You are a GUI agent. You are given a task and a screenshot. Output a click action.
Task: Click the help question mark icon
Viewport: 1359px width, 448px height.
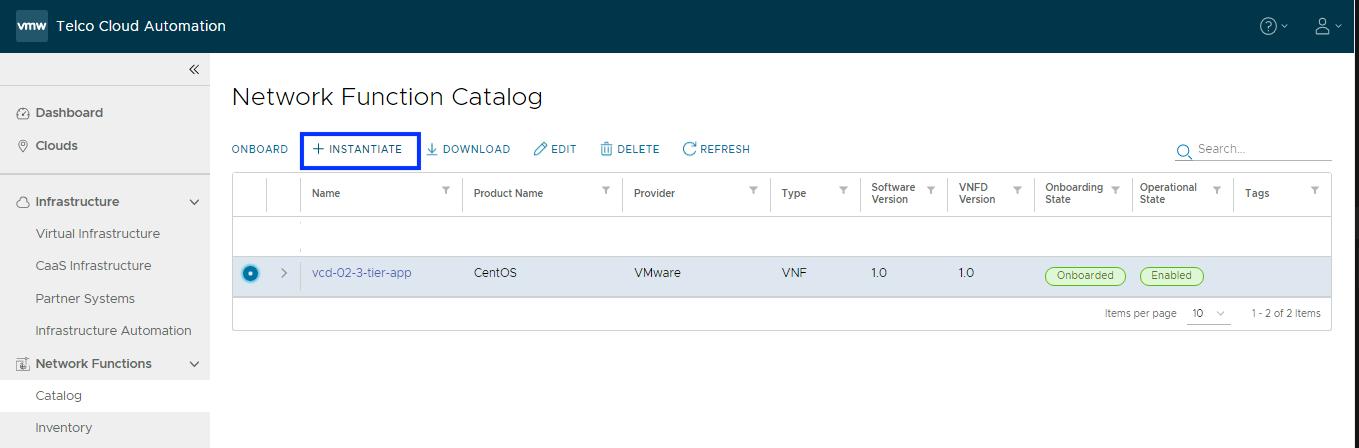coord(1268,26)
